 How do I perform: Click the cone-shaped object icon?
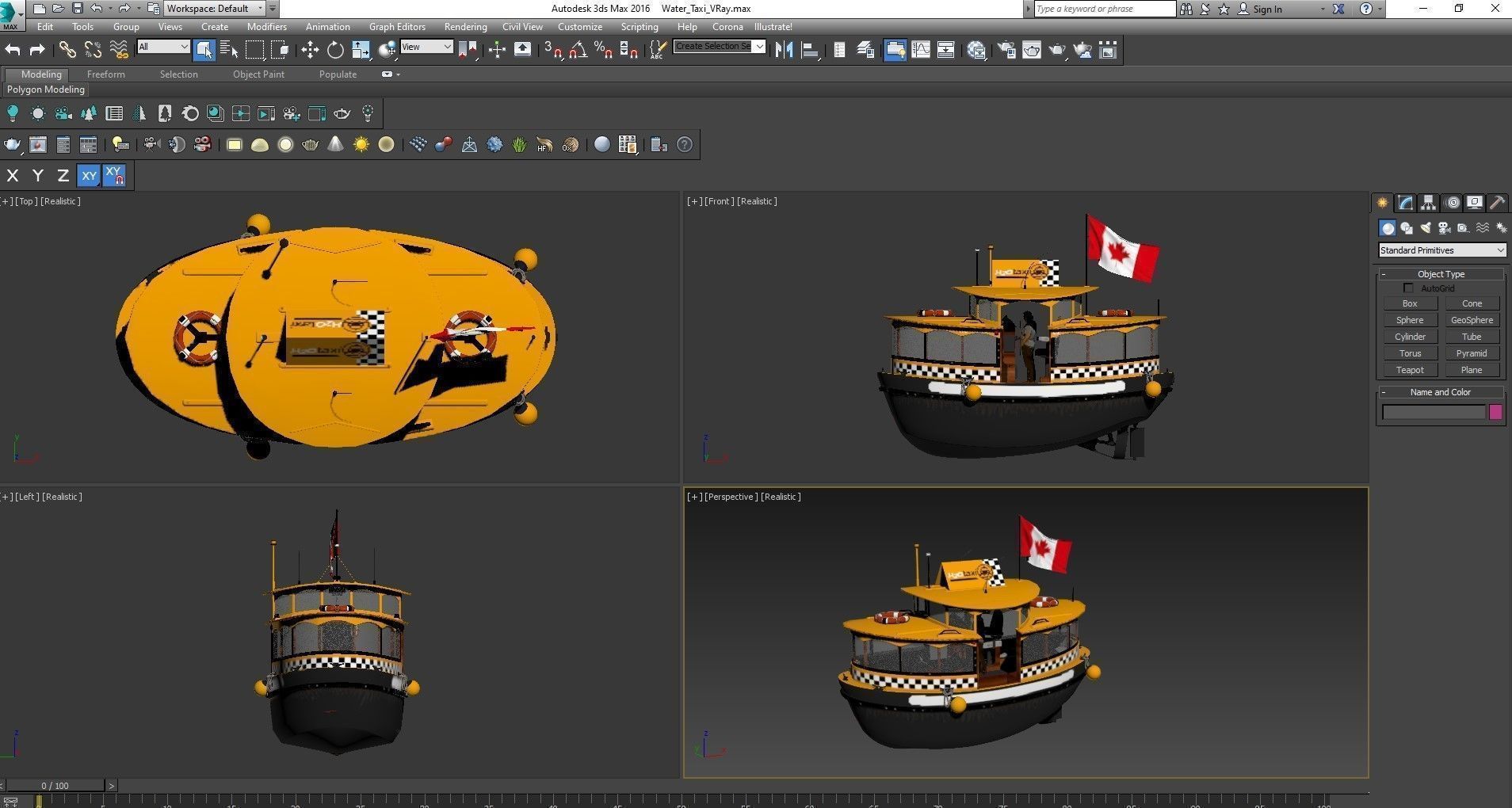click(336, 144)
